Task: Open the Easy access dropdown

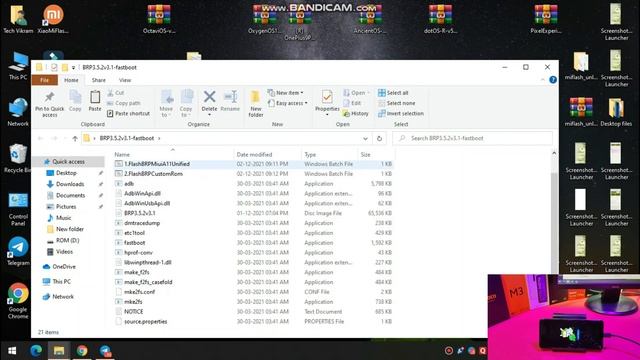Action: pyautogui.click(x=288, y=103)
